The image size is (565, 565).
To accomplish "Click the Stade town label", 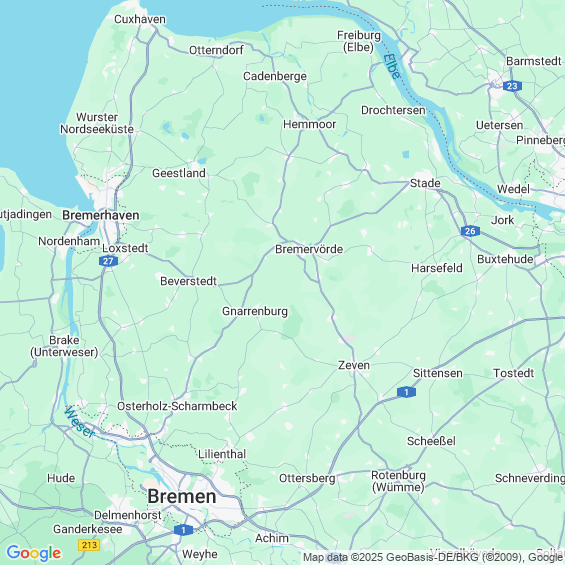I will 425,183.
